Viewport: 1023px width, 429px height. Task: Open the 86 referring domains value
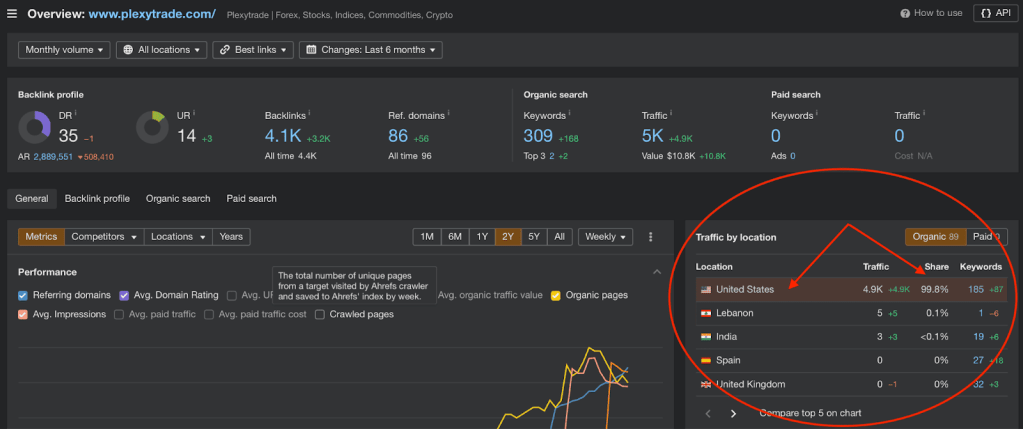(x=398, y=136)
